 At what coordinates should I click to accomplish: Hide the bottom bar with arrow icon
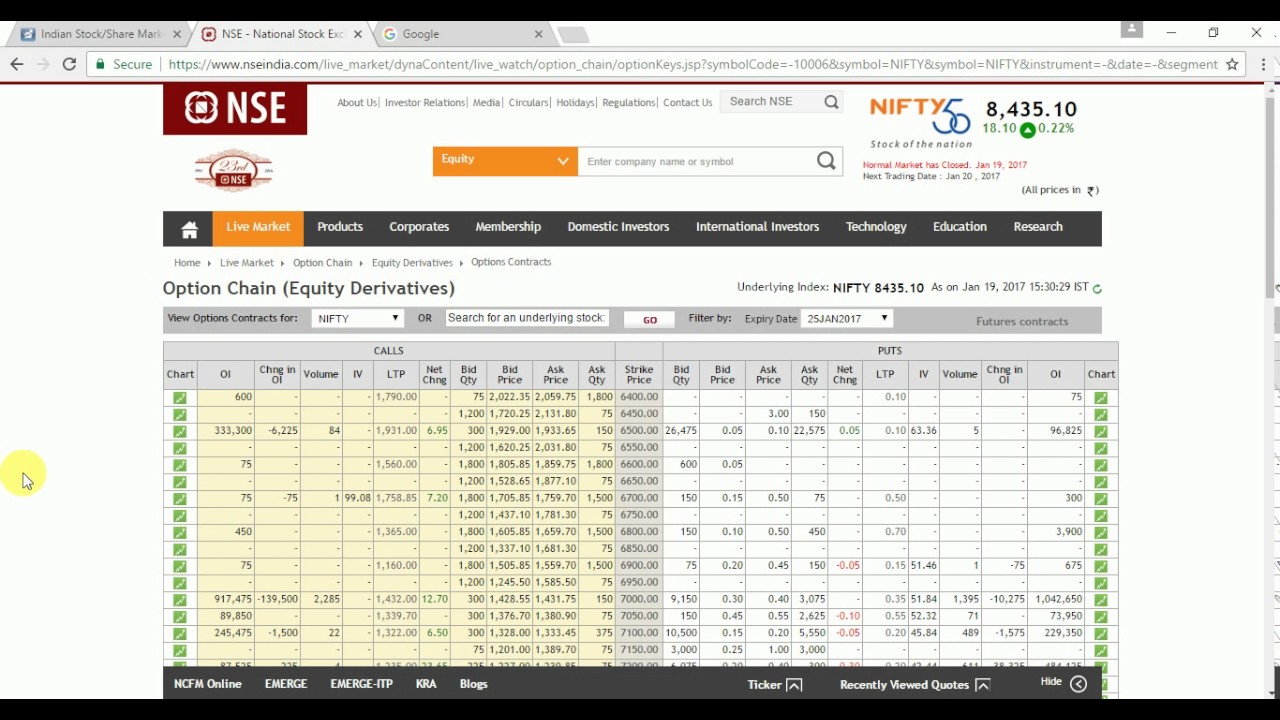1078,684
